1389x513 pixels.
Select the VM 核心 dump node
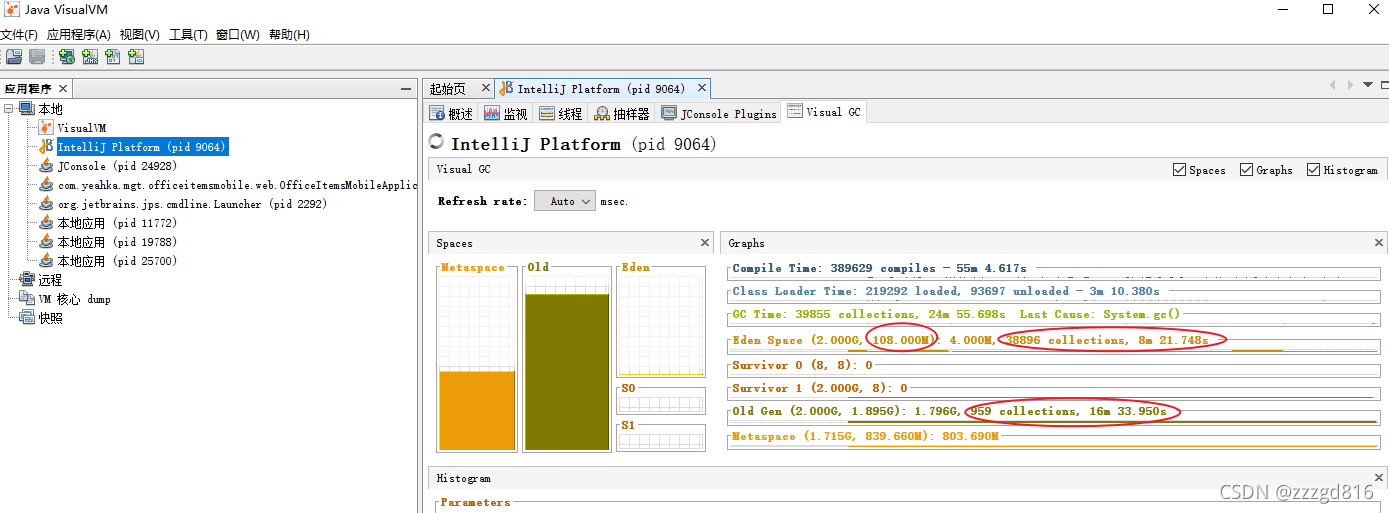(75, 299)
